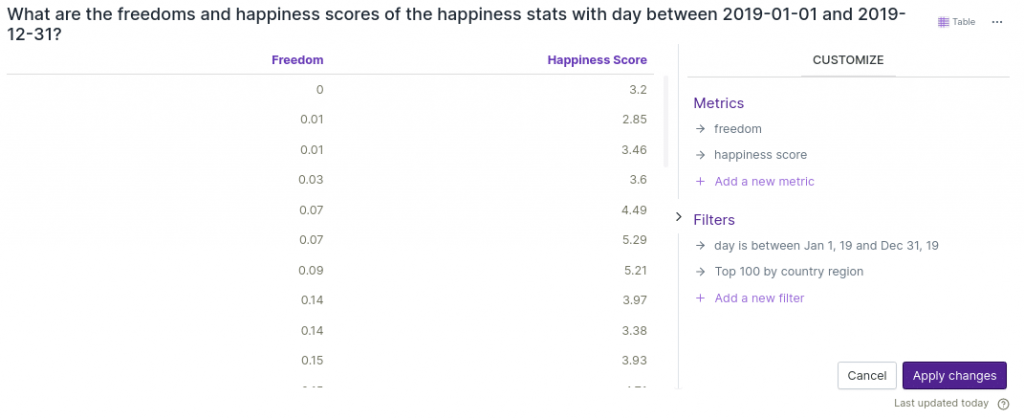Screen dimensions: 1024x419
Task: Click the Table visualization icon
Action: pos(945,22)
